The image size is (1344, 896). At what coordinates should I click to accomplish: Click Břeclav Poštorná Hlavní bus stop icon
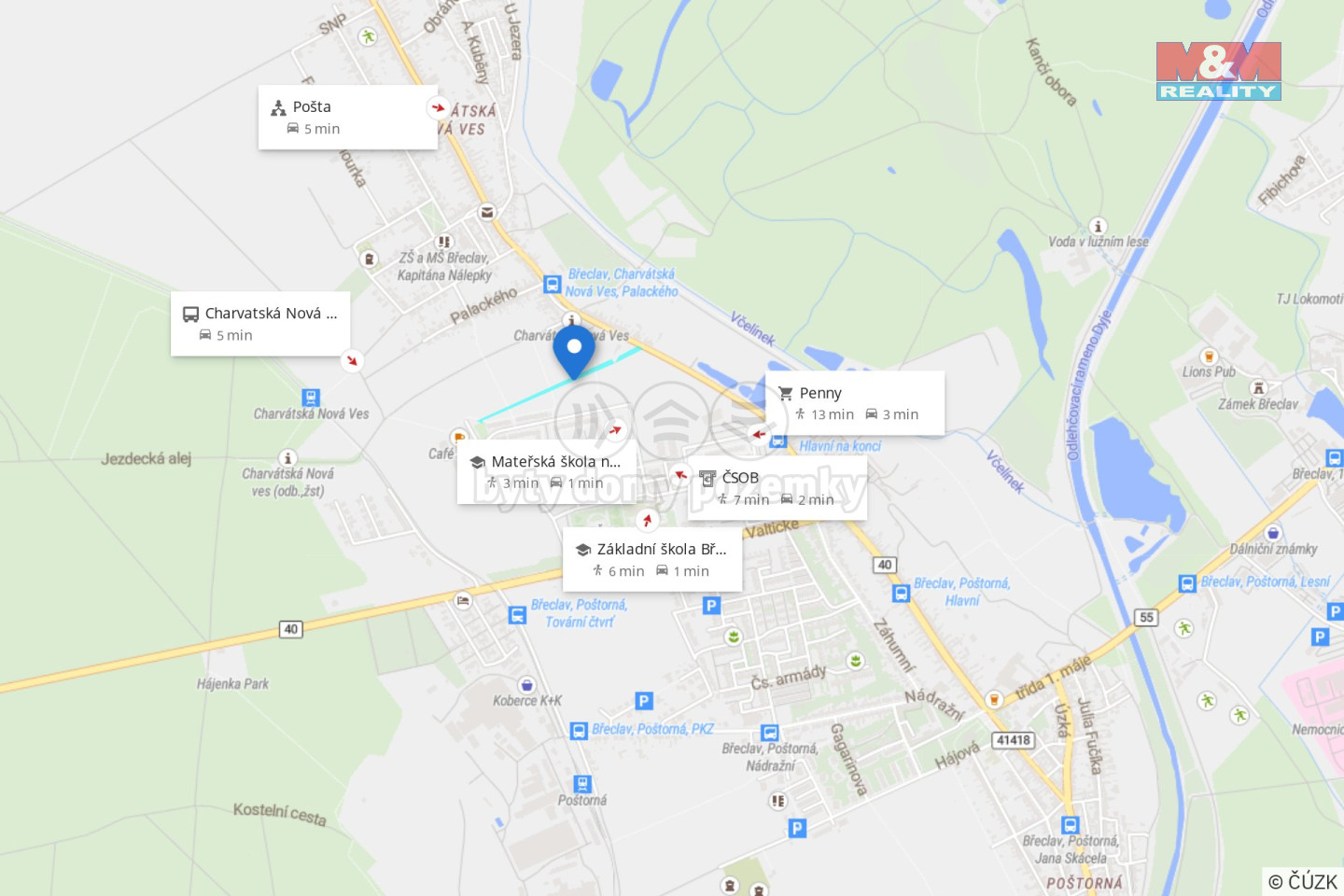(901, 593)
